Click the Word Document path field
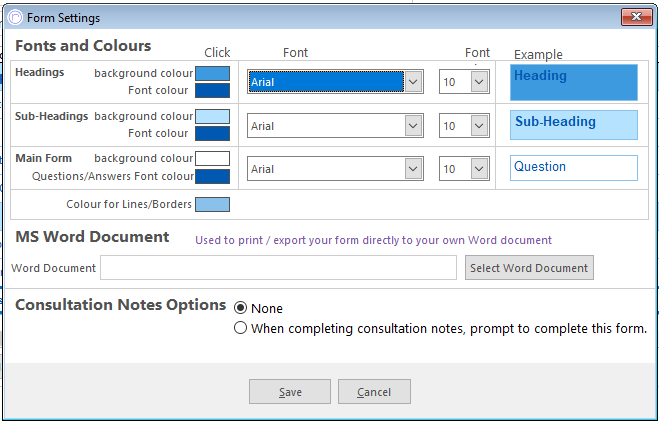 (278, 267)
